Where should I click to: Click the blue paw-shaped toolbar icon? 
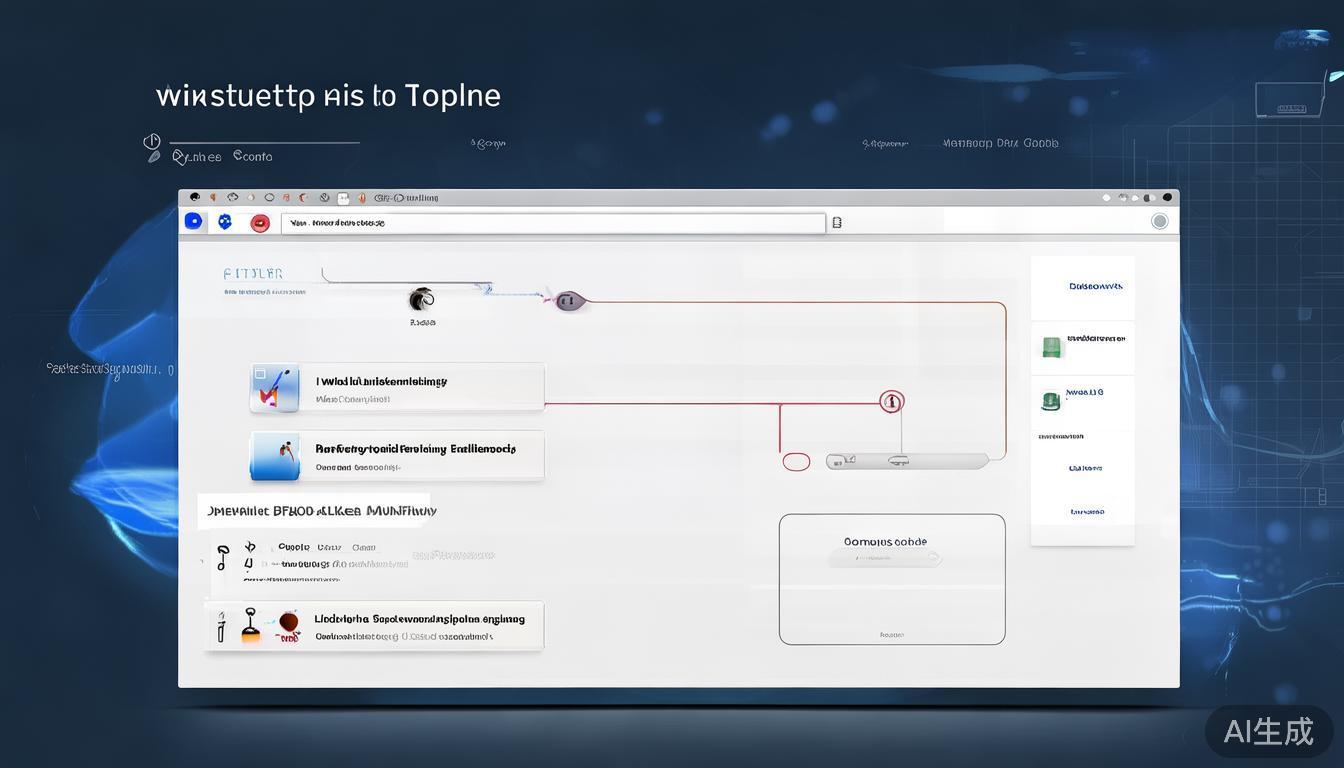point(225,222)
